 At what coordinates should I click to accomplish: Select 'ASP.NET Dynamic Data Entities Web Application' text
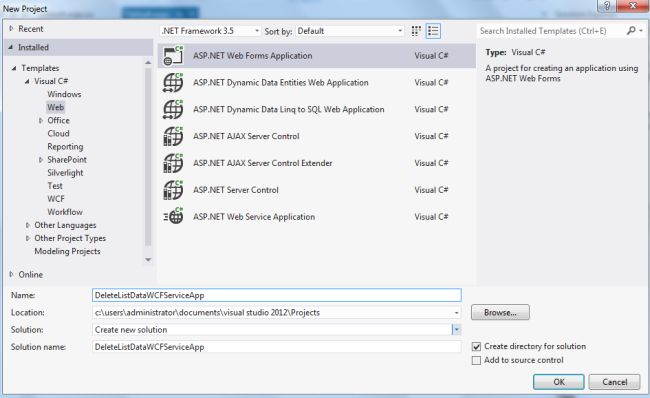tap(281, 83)
